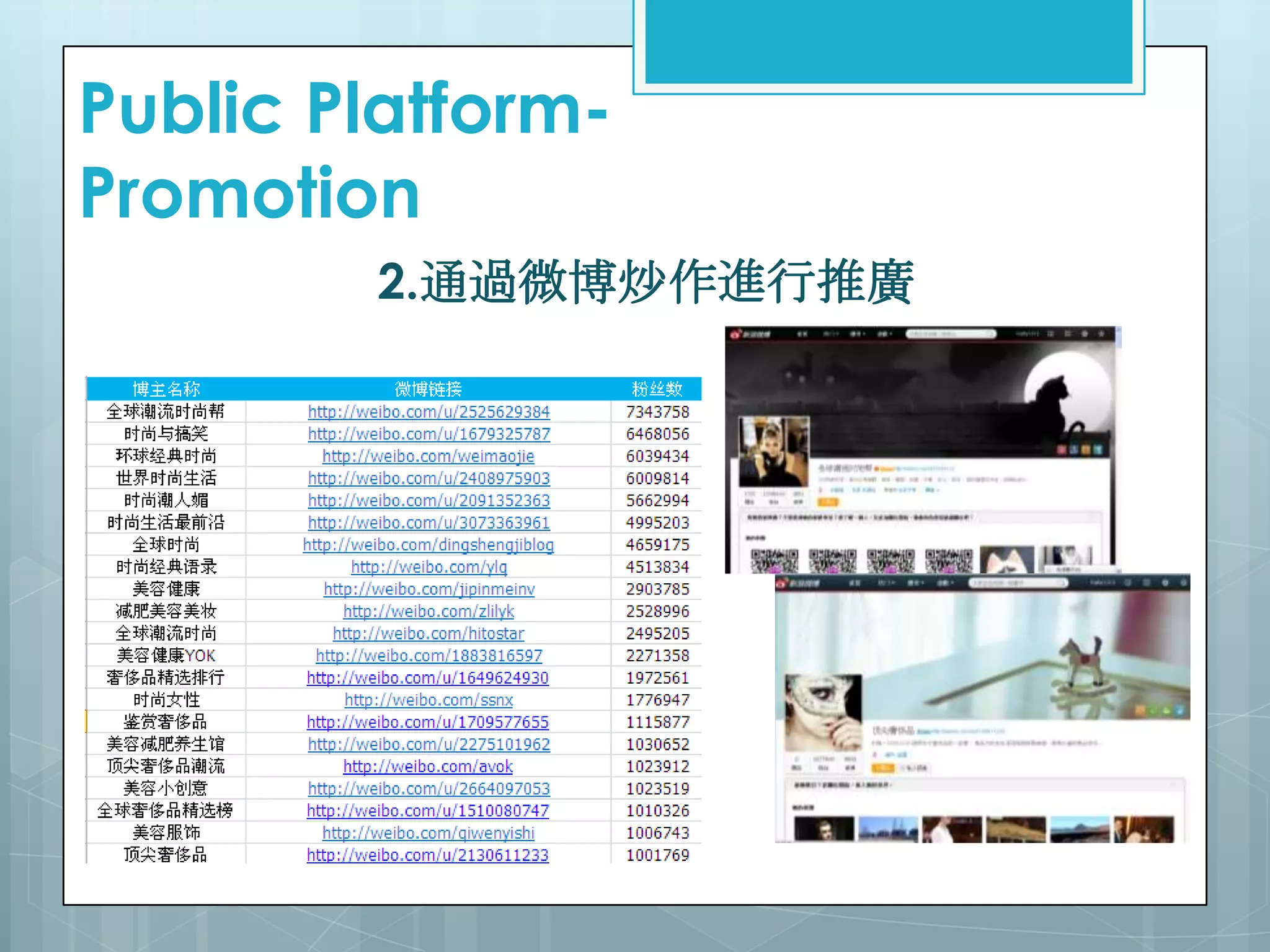The image size is (1270, 952).
Task: Visit the weibo.com/qiwenyishi link
Action: click(428, 833)
